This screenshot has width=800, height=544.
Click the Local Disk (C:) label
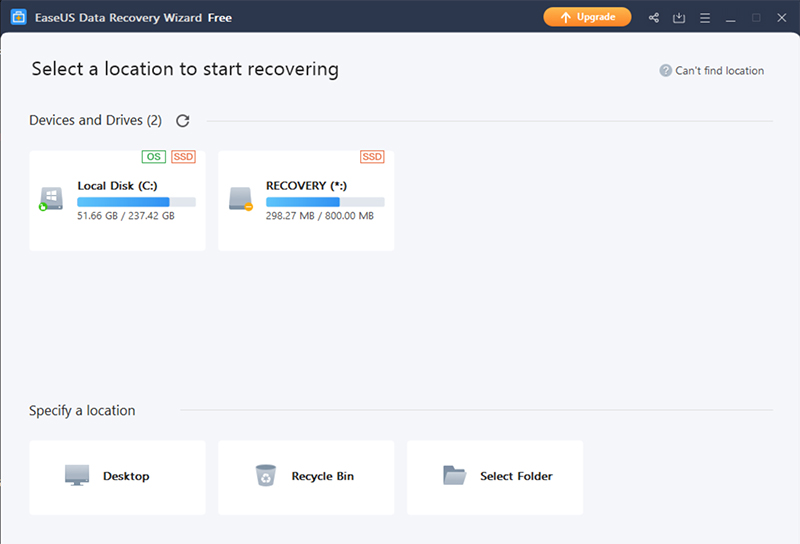[x=117, y=186]
